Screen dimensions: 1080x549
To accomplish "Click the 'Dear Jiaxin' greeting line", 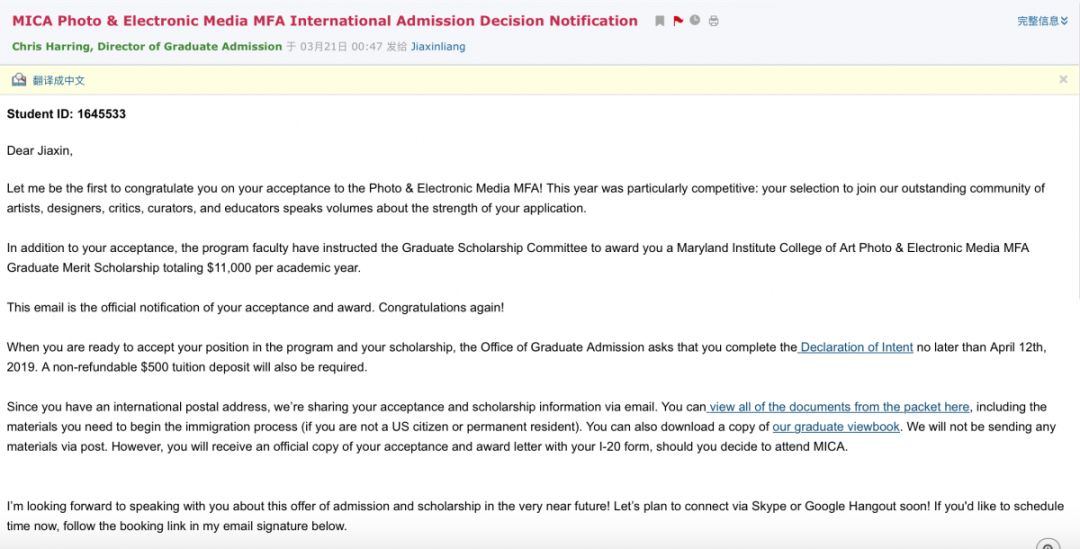I will point(40,151).
